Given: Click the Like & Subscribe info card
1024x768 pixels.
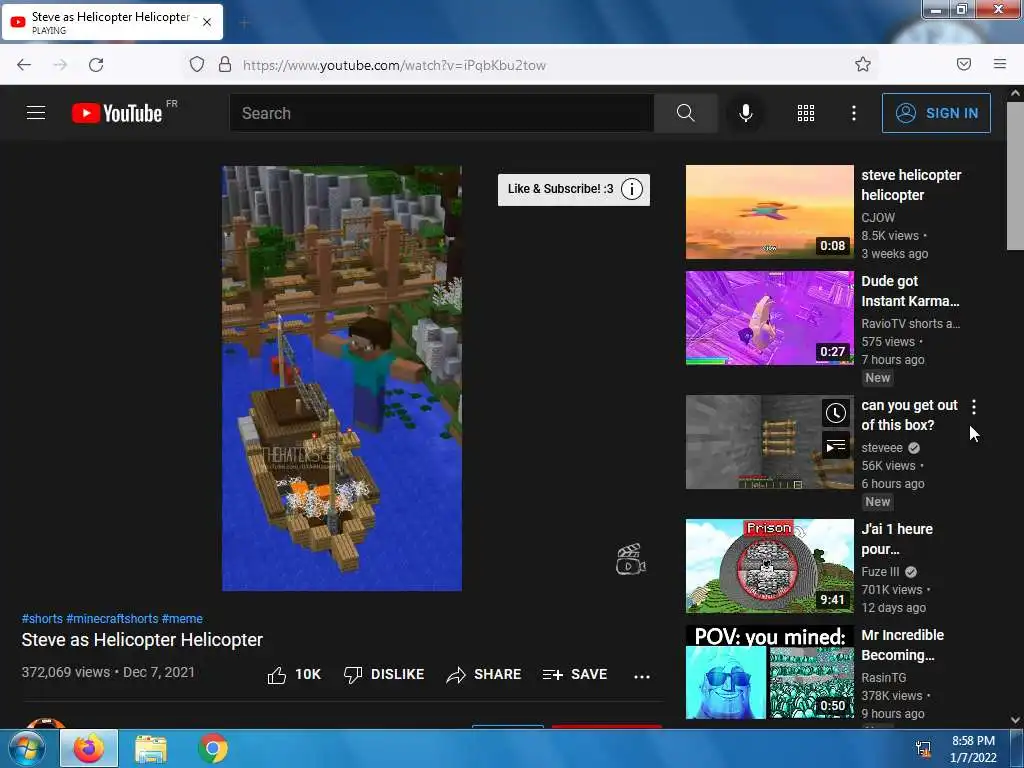Looking at the screenshot, I should tap(573, 189).
